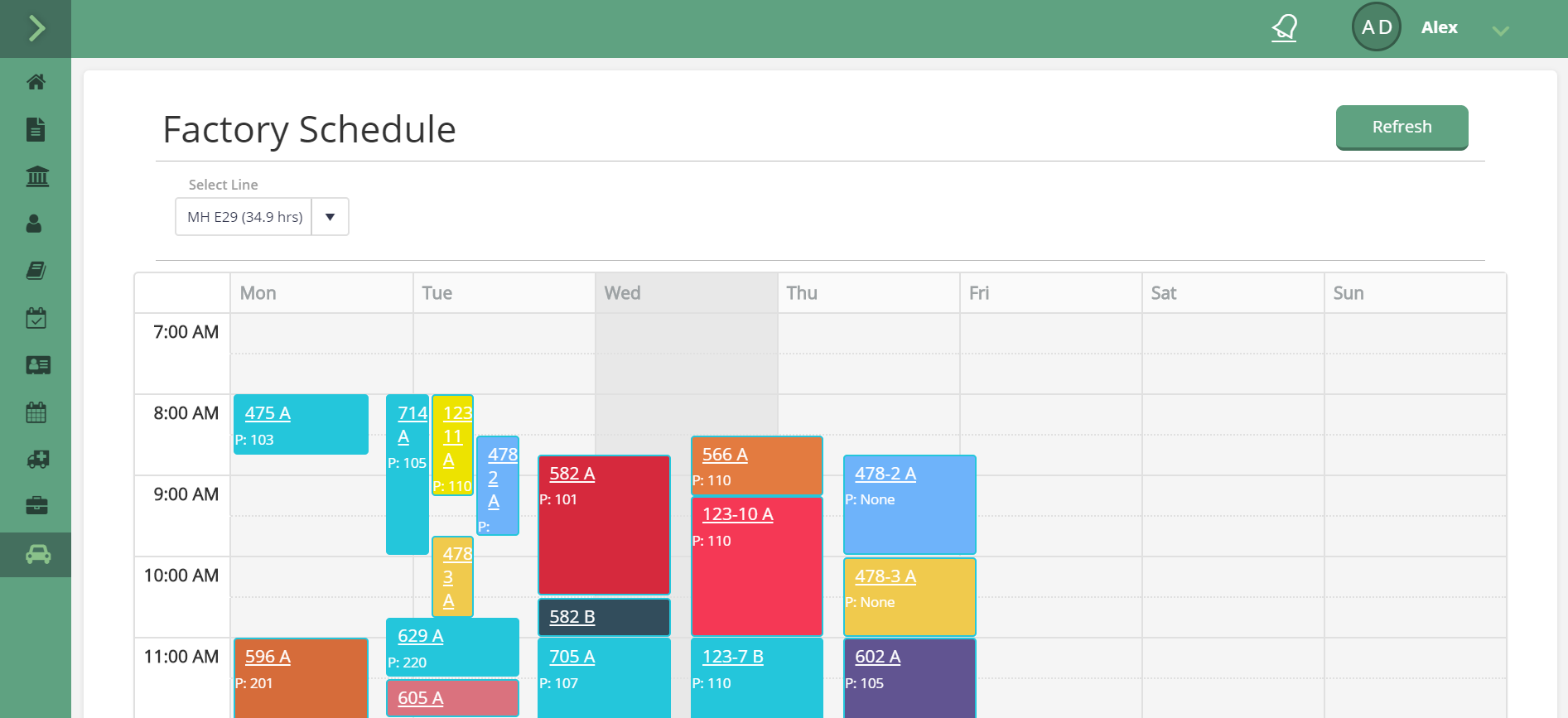Click the home icon in sidebar
Viewport: 1568px width, 718px height.
[x=36, y=82]
